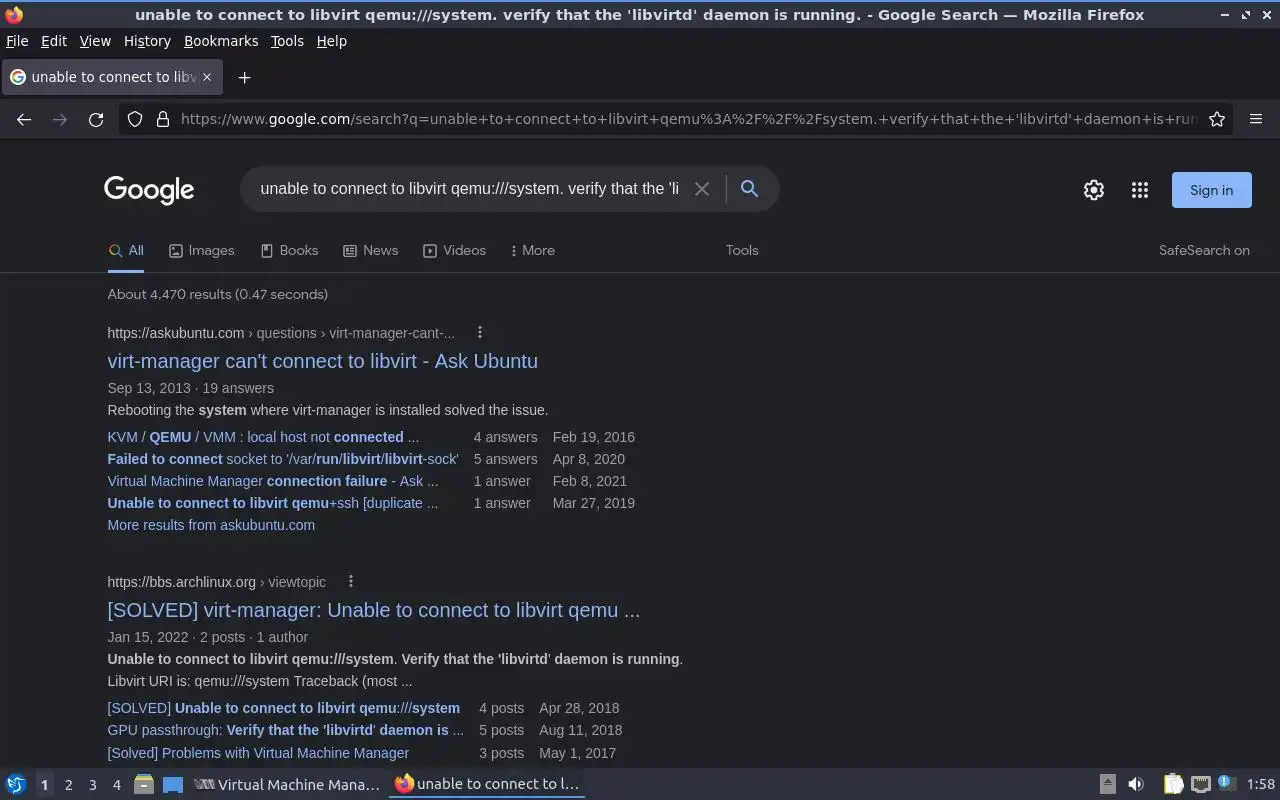Viewport: 1280px width, 800px height.
Task: Focus the Firefox URL address bar
Action: pos(688,119)
